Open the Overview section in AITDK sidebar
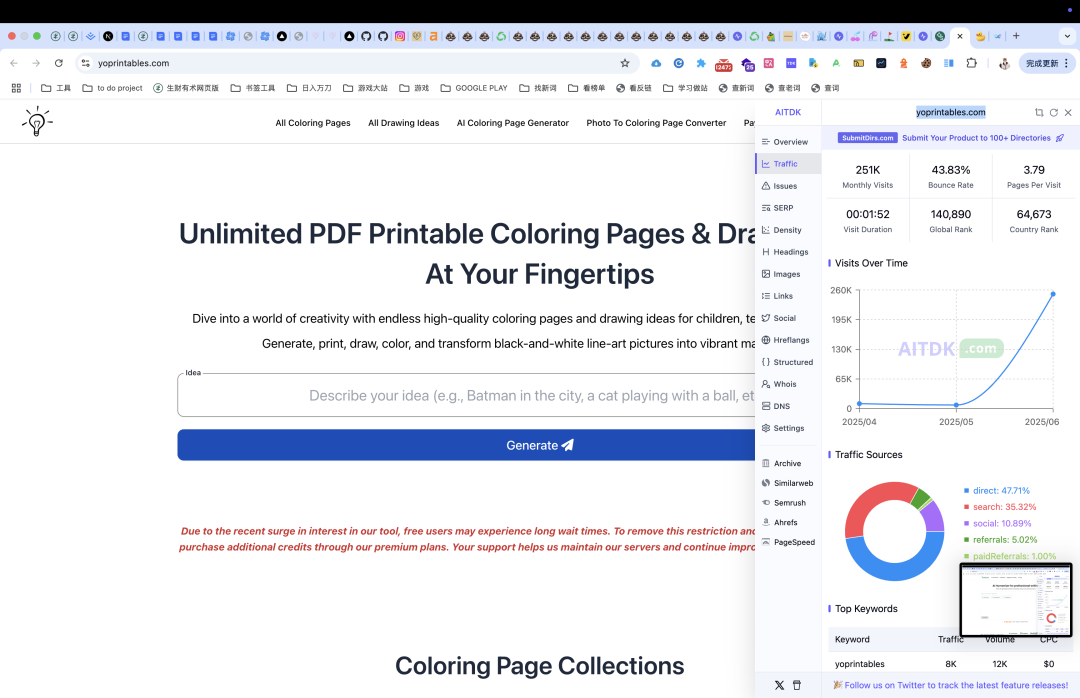 [788, 142]
